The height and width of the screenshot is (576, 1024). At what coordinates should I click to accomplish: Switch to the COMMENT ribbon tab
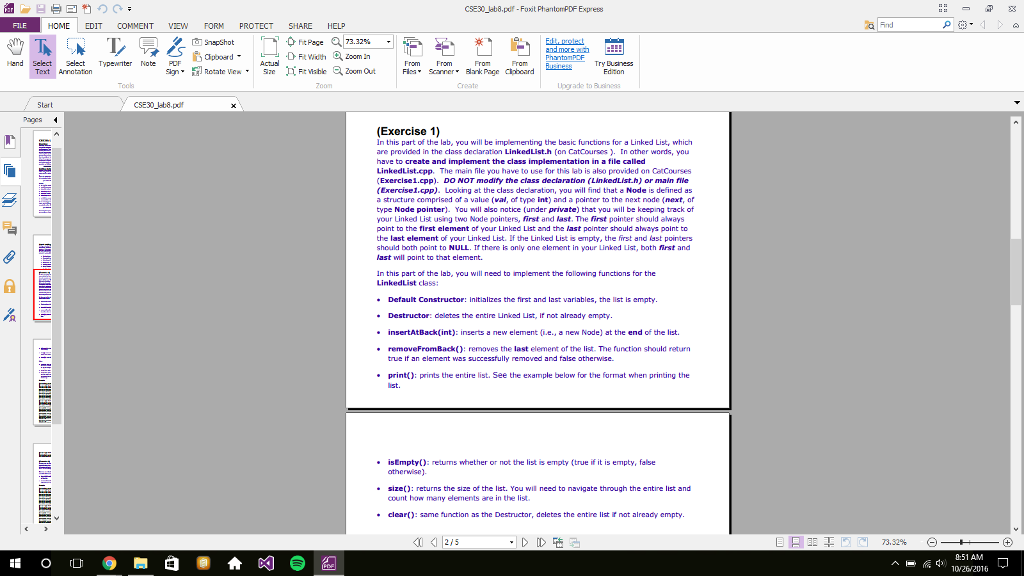[135, 26]
